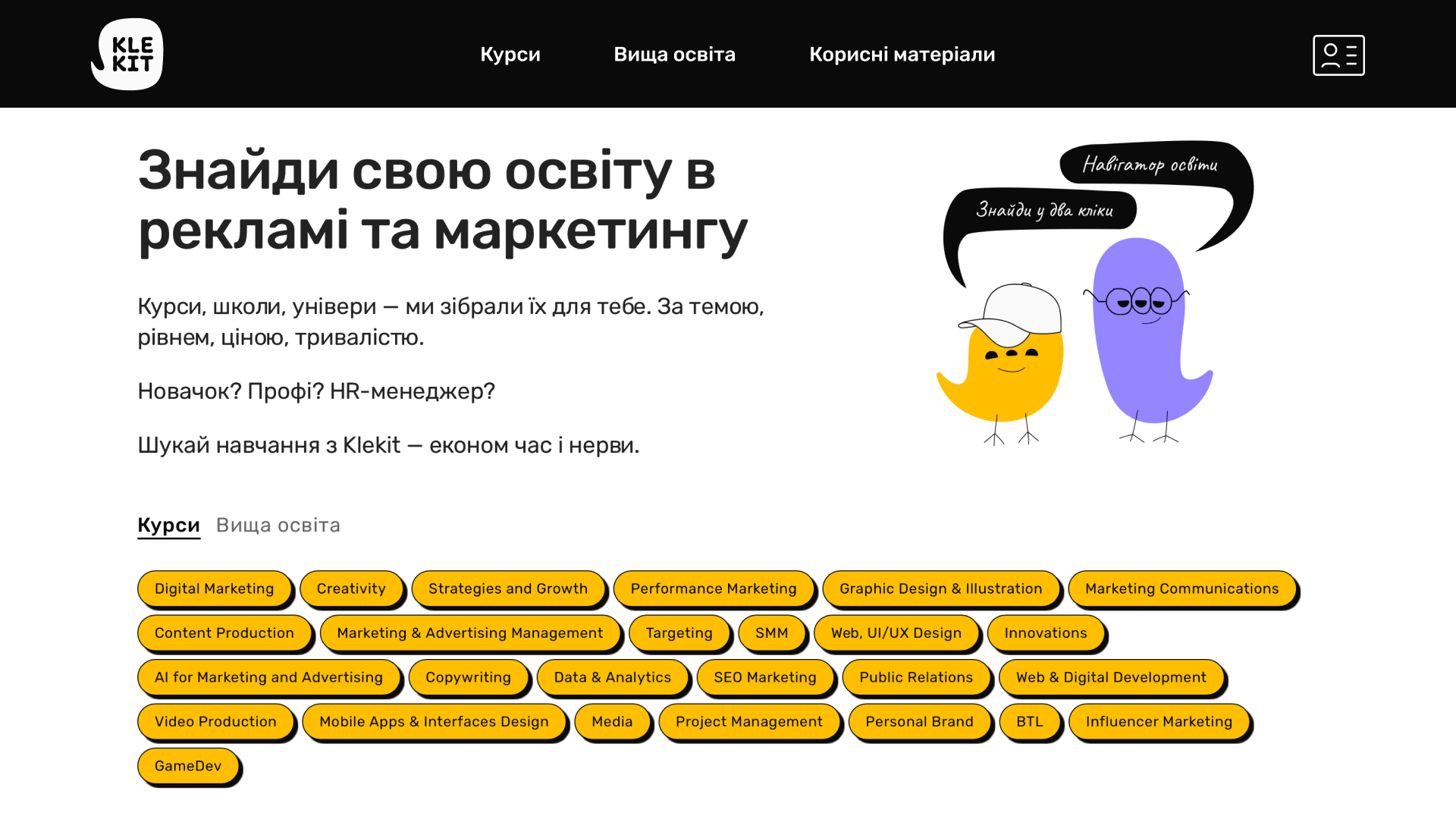Pick the Media category tag
The image size is (1456, 819).
click(612, 721)
